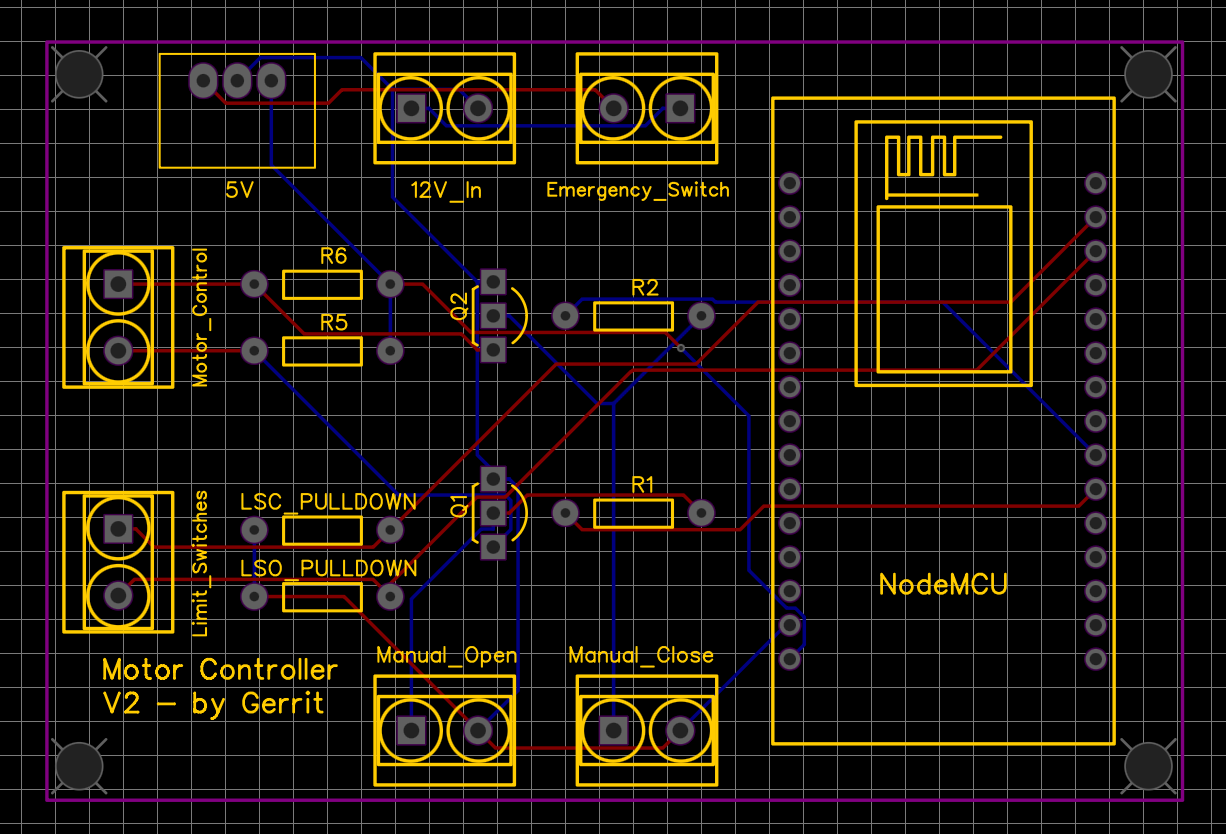
Task: Click the LSC_PULLDOWN resistor
Action: 322,528
